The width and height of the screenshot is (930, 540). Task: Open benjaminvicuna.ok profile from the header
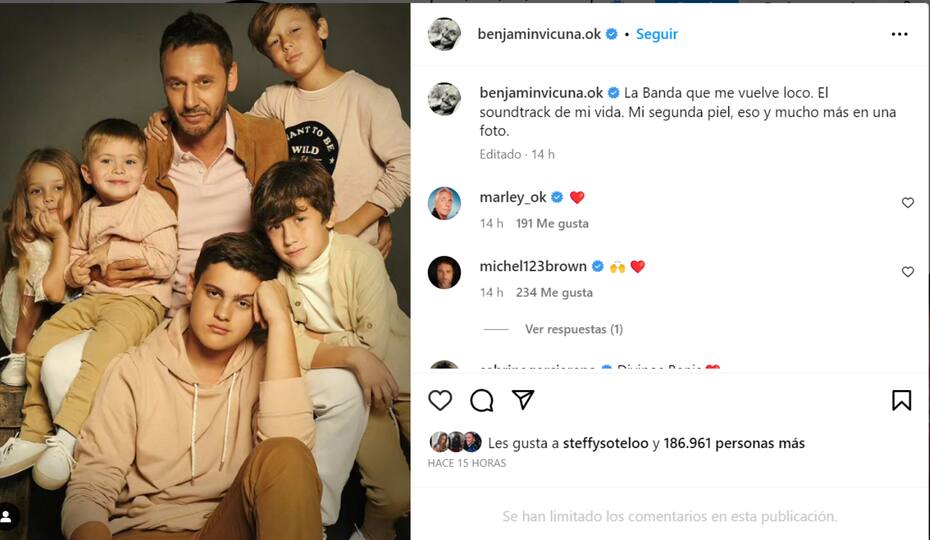(539, 34)
